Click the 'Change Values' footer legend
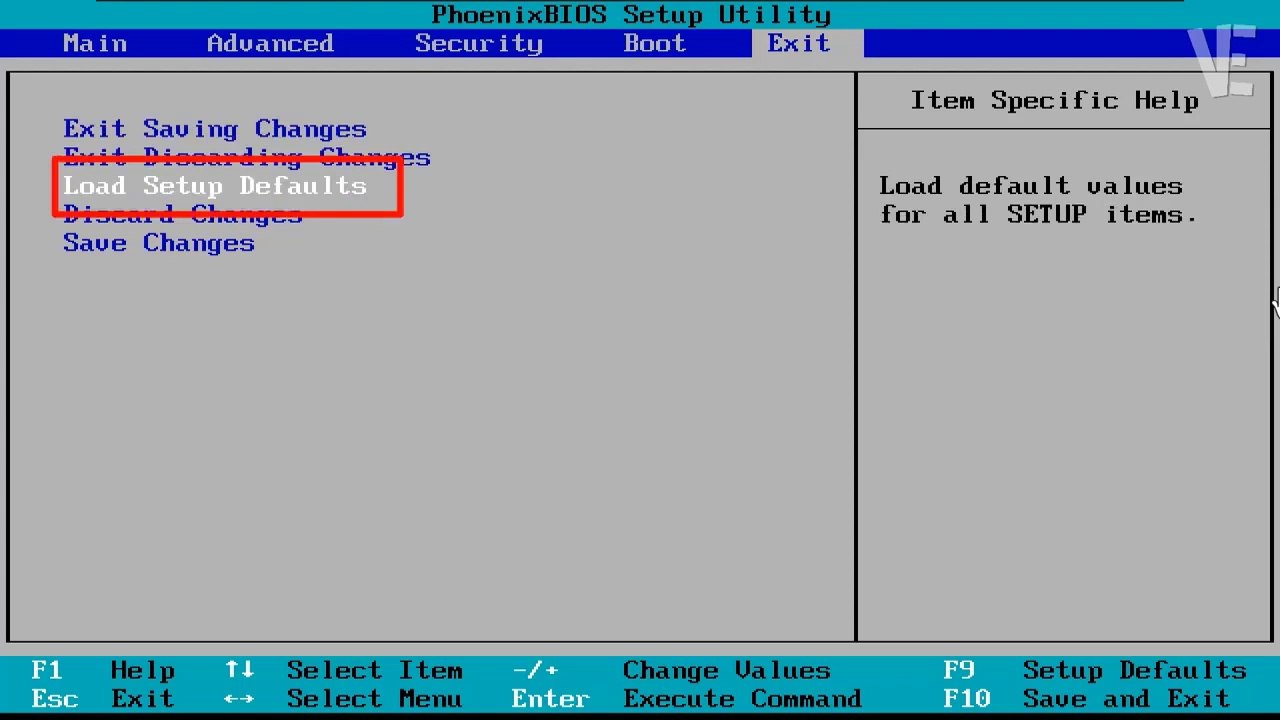The image size is (1280, 720). click(x=727, y=670)
